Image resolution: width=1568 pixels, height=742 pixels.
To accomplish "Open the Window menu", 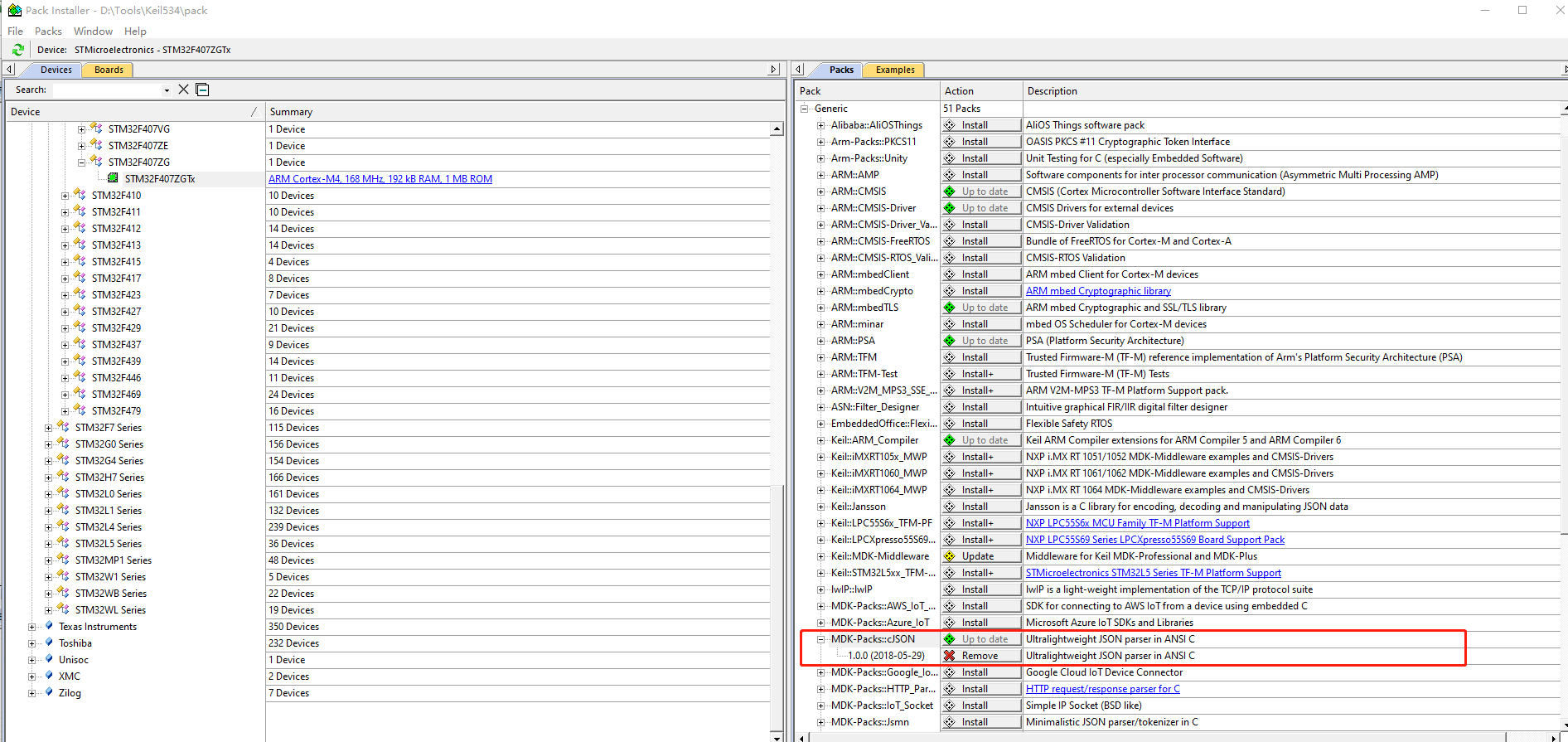I will pyautogui.click(x=93, y=32).
